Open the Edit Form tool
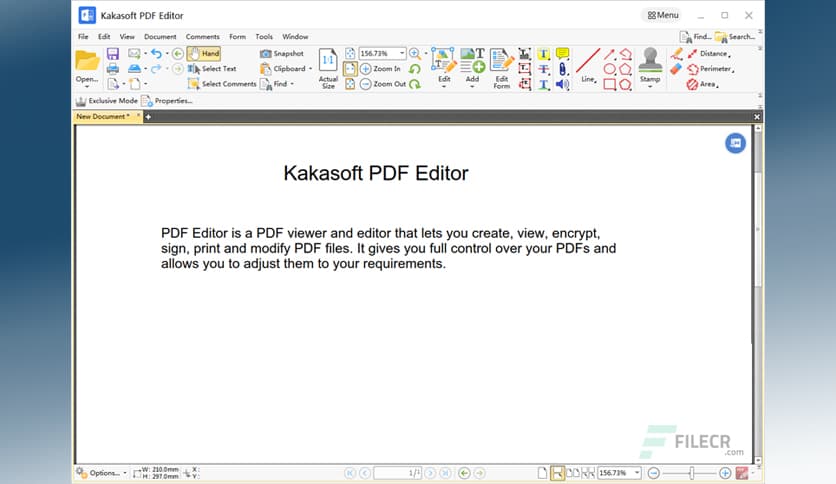The width and height of the screenshot is (836, 484). pos(501,68)
